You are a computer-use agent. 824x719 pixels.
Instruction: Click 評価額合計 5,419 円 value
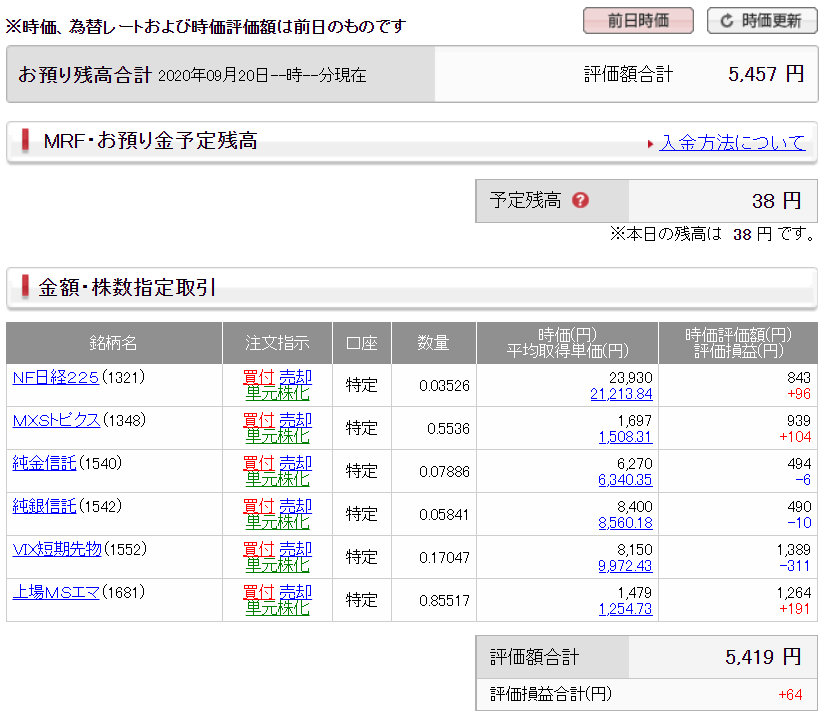click(763, 657)
